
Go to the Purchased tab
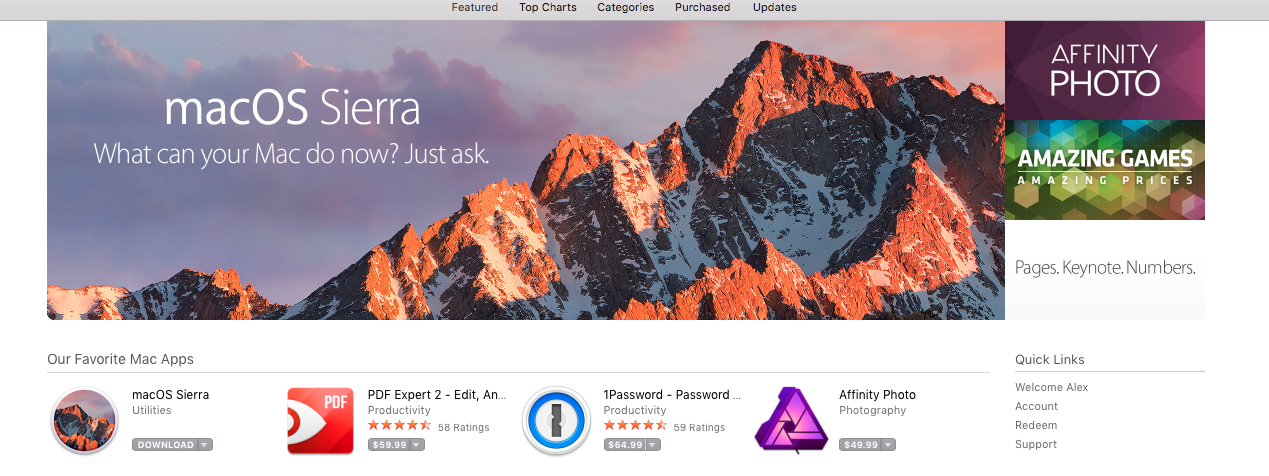click(702, 8)
